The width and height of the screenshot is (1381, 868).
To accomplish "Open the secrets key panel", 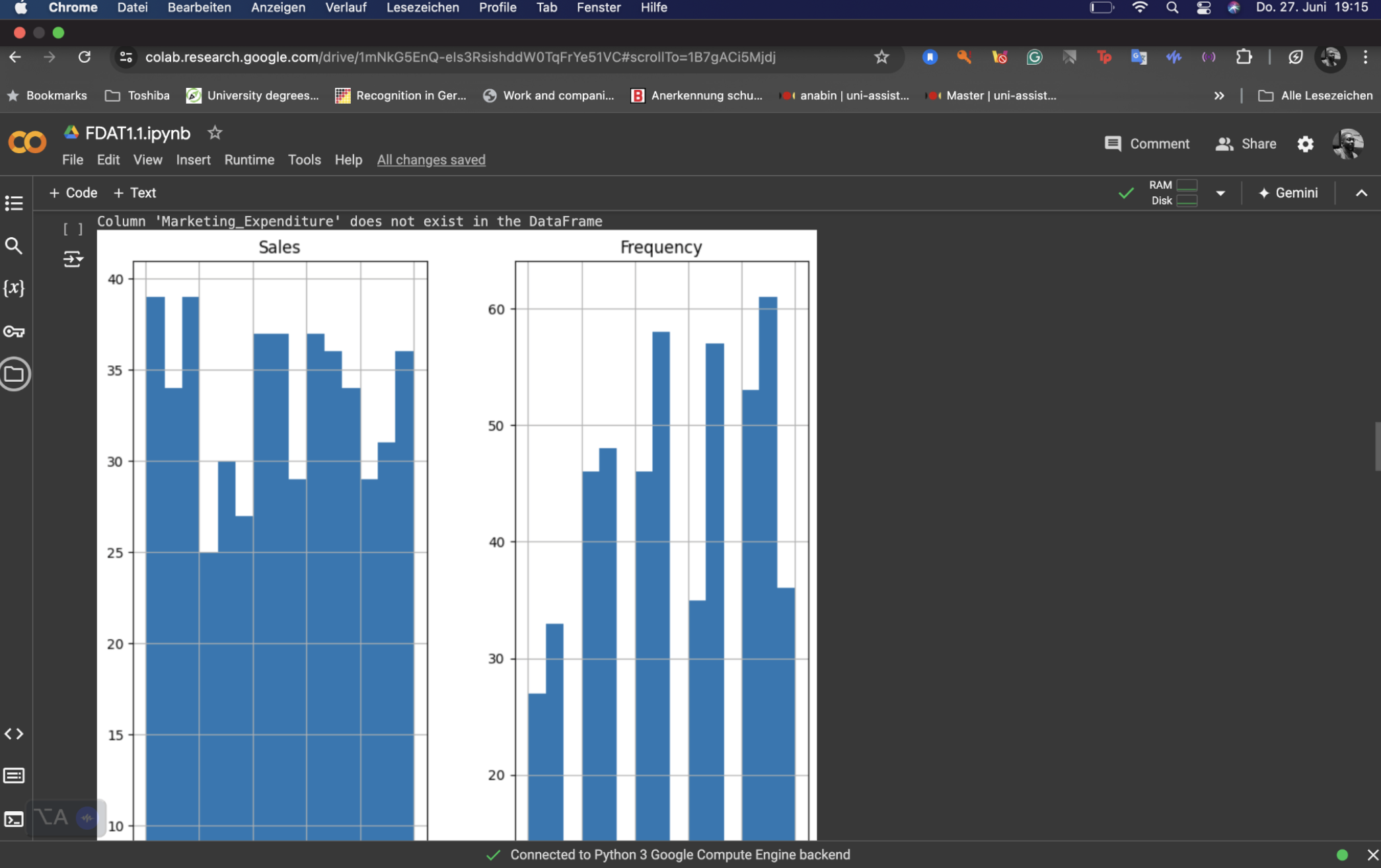I will pos(14,332).
